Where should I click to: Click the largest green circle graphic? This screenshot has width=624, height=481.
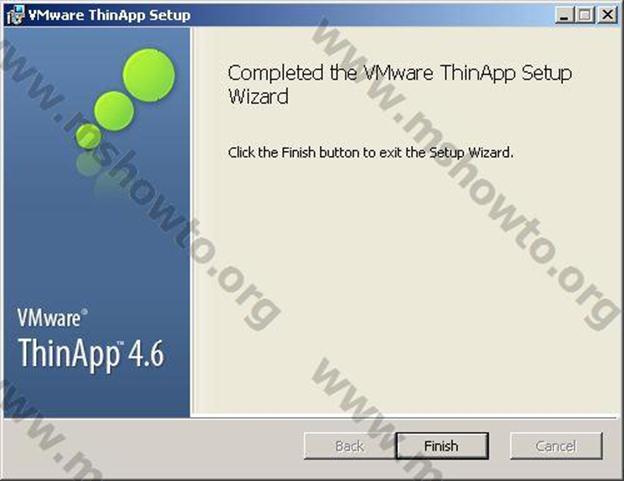click(149, 75)
